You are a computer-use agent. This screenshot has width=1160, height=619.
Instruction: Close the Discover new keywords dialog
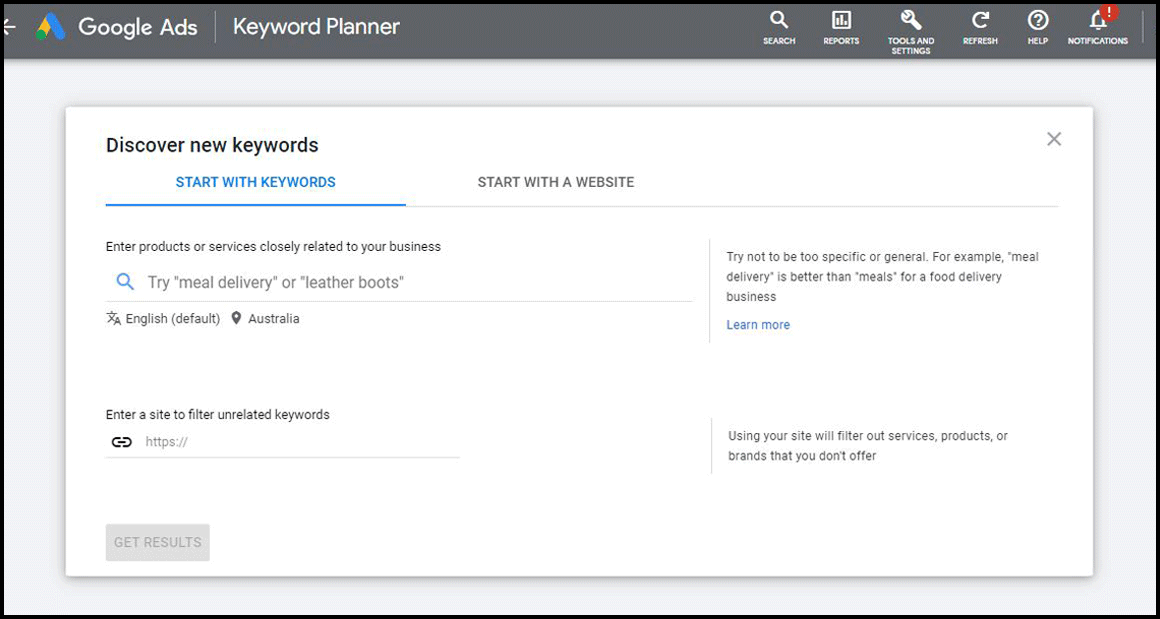(x=1054, y=139)
